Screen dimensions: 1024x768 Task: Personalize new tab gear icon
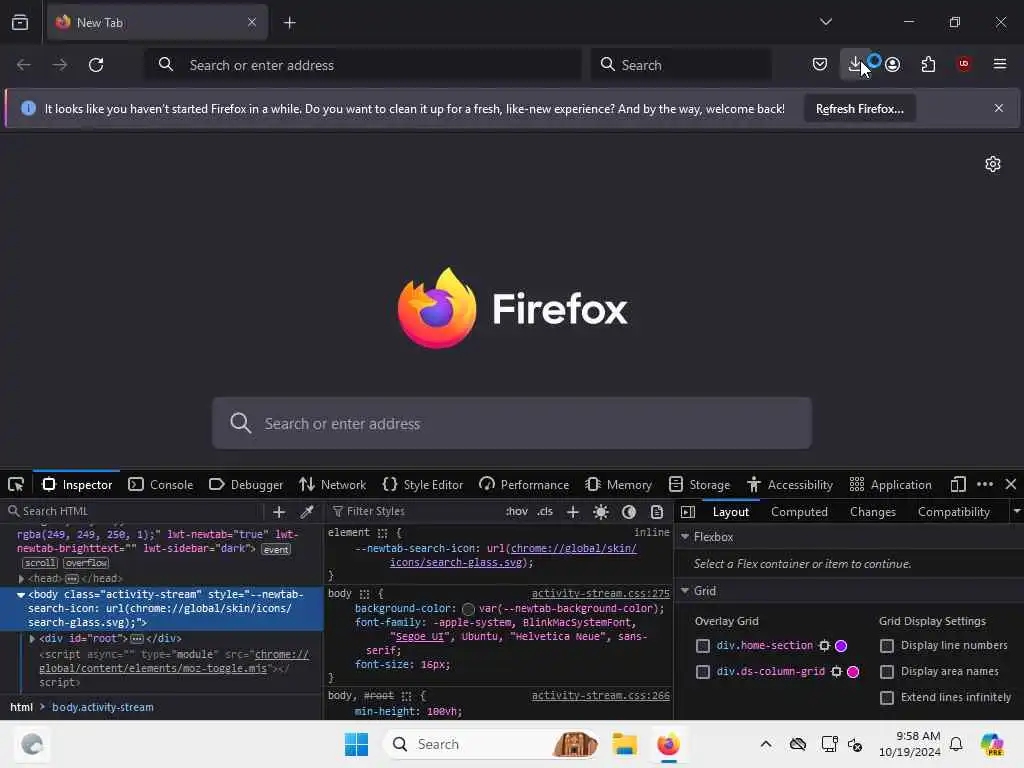[x=993, y=164]
